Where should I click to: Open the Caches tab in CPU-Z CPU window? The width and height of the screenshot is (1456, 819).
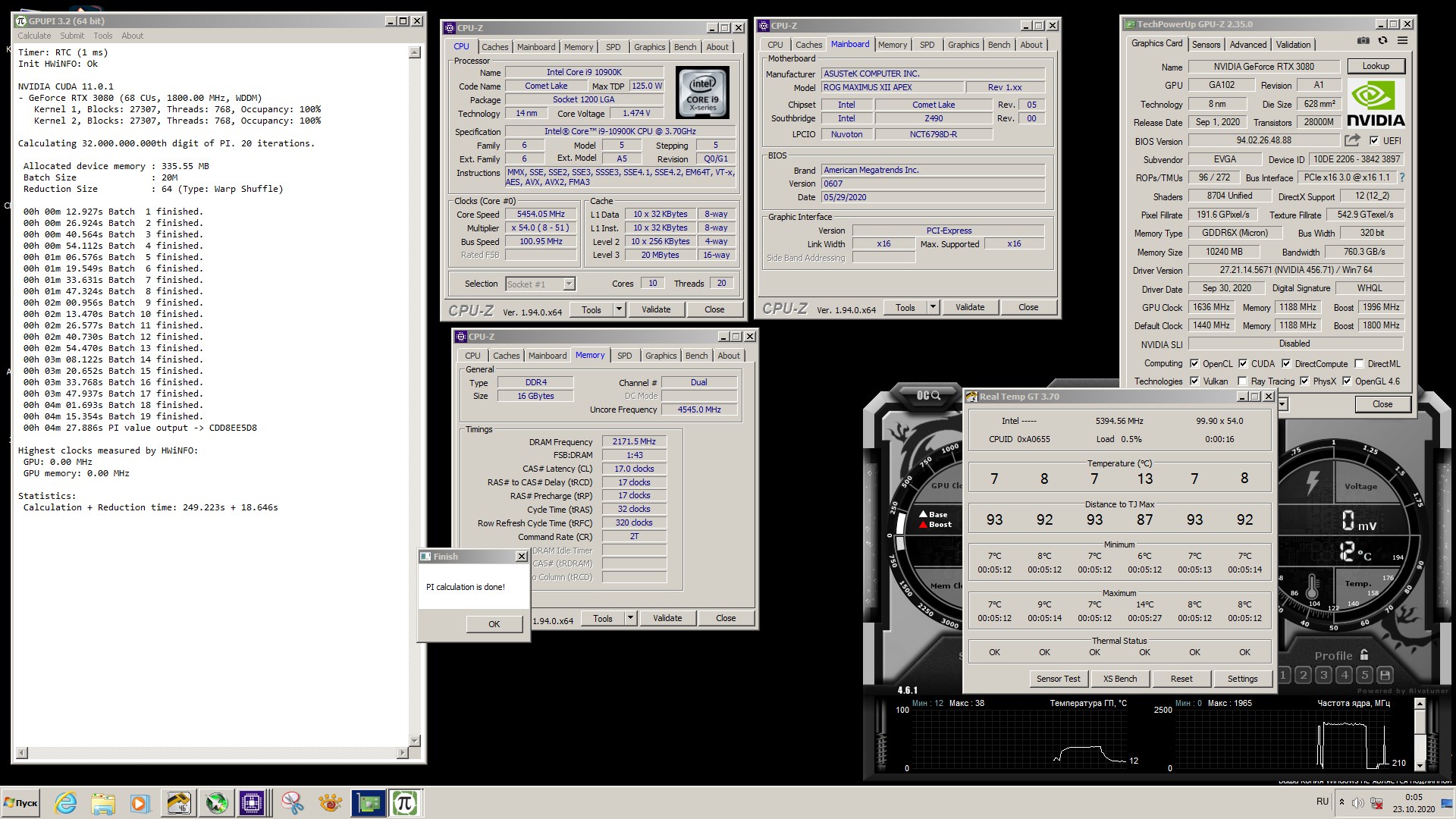494,47
